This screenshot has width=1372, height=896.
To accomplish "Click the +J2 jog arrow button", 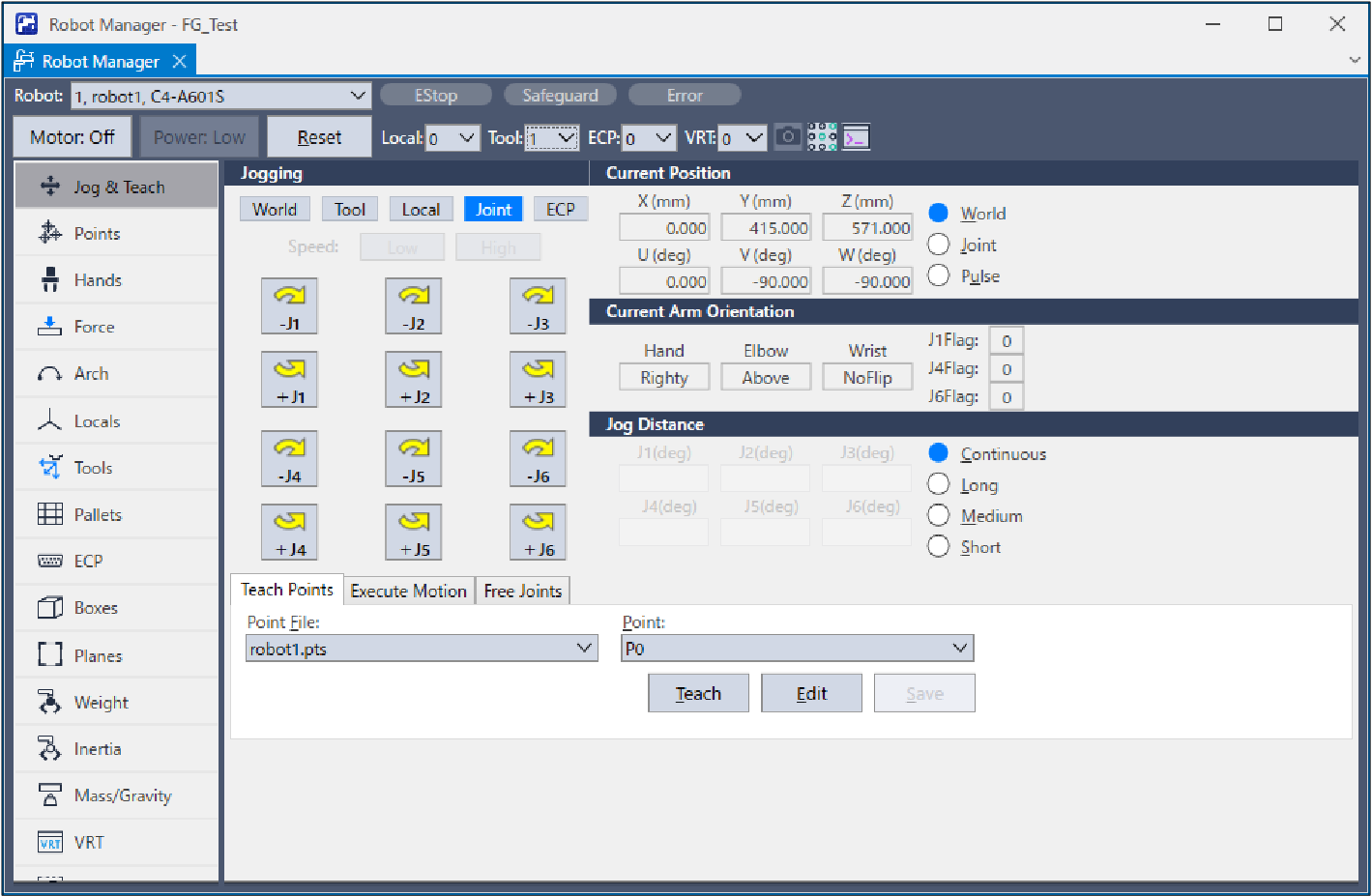I will [413, 379].
